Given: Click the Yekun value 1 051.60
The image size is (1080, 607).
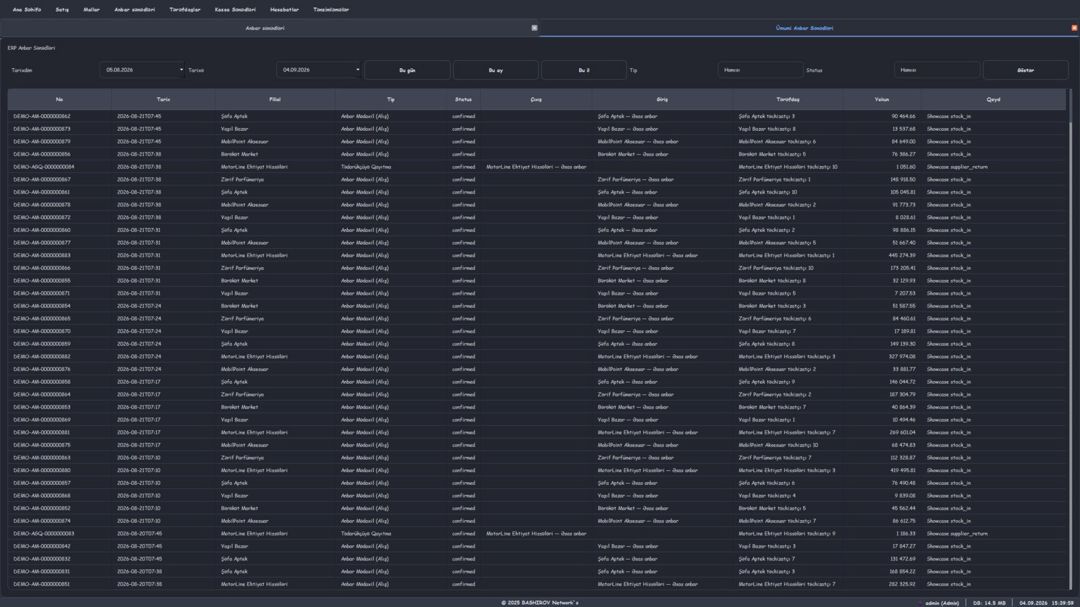Looking at the screenshot, I should [906, 167].
